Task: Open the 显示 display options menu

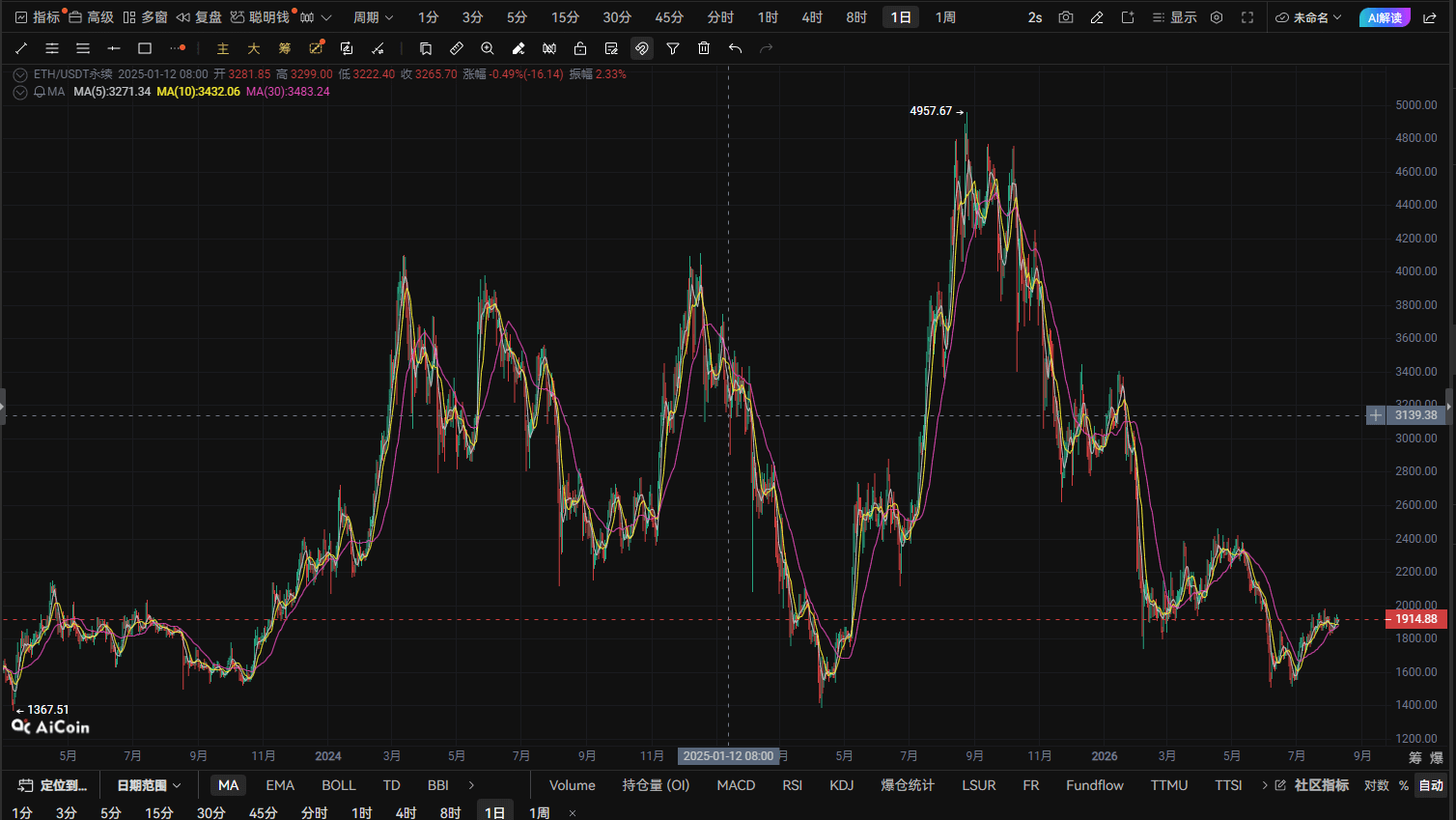Action: click(x=1175, y=17)
